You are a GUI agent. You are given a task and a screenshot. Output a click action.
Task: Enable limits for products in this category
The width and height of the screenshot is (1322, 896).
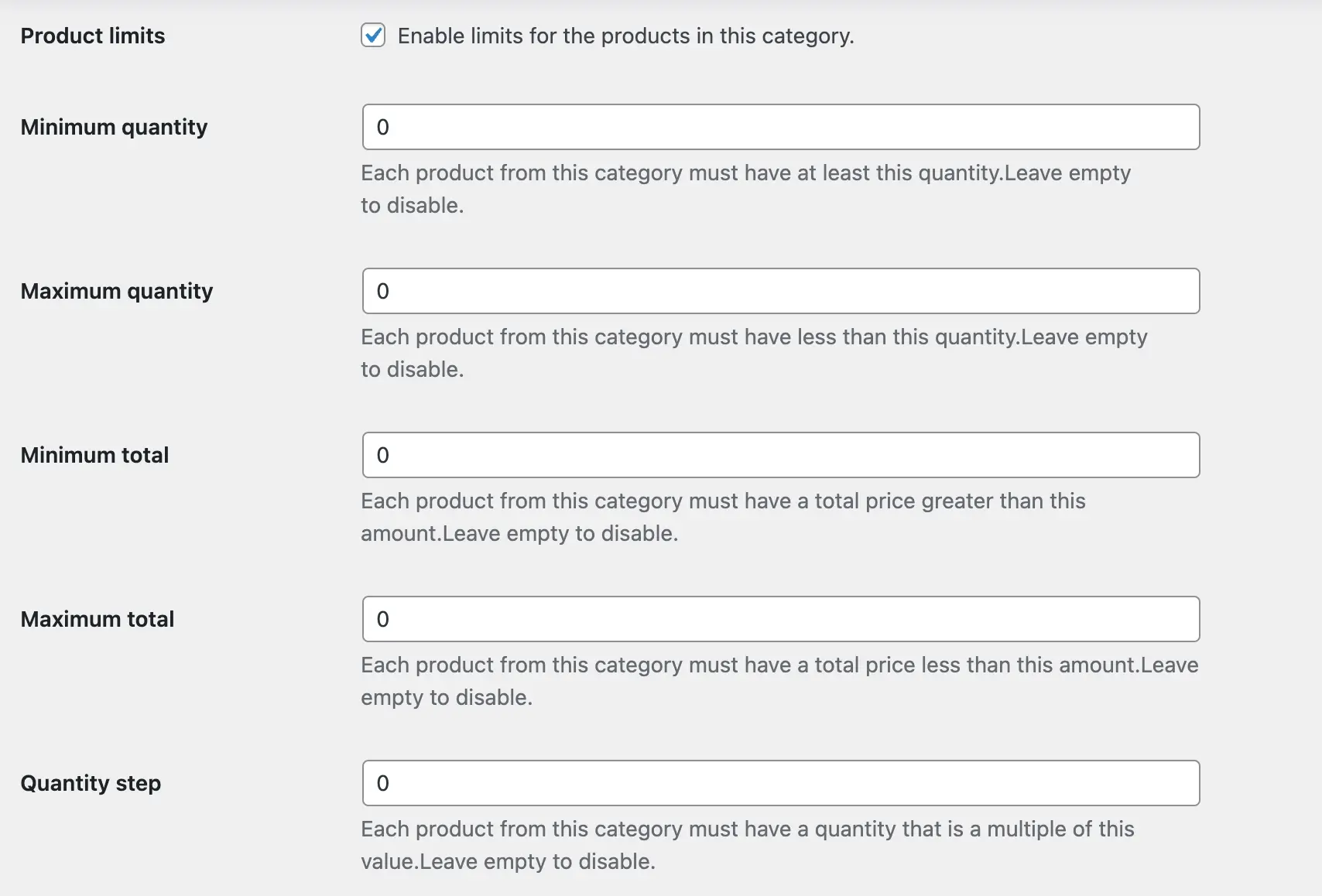click(x=373, y=35)
